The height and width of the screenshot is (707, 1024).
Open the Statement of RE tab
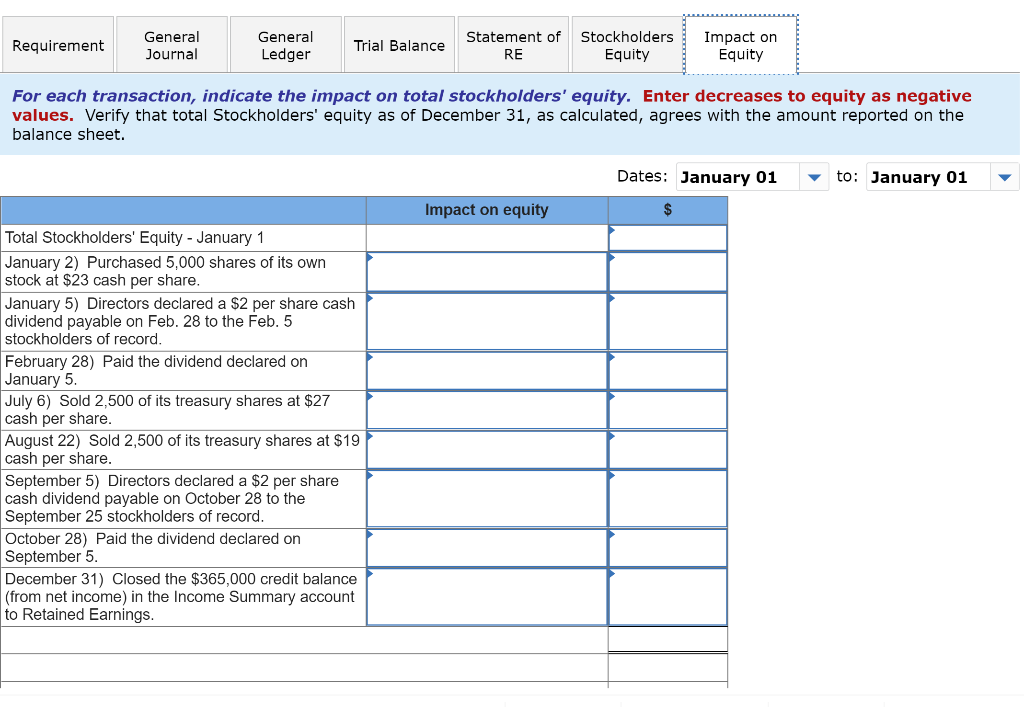point(513,45)
